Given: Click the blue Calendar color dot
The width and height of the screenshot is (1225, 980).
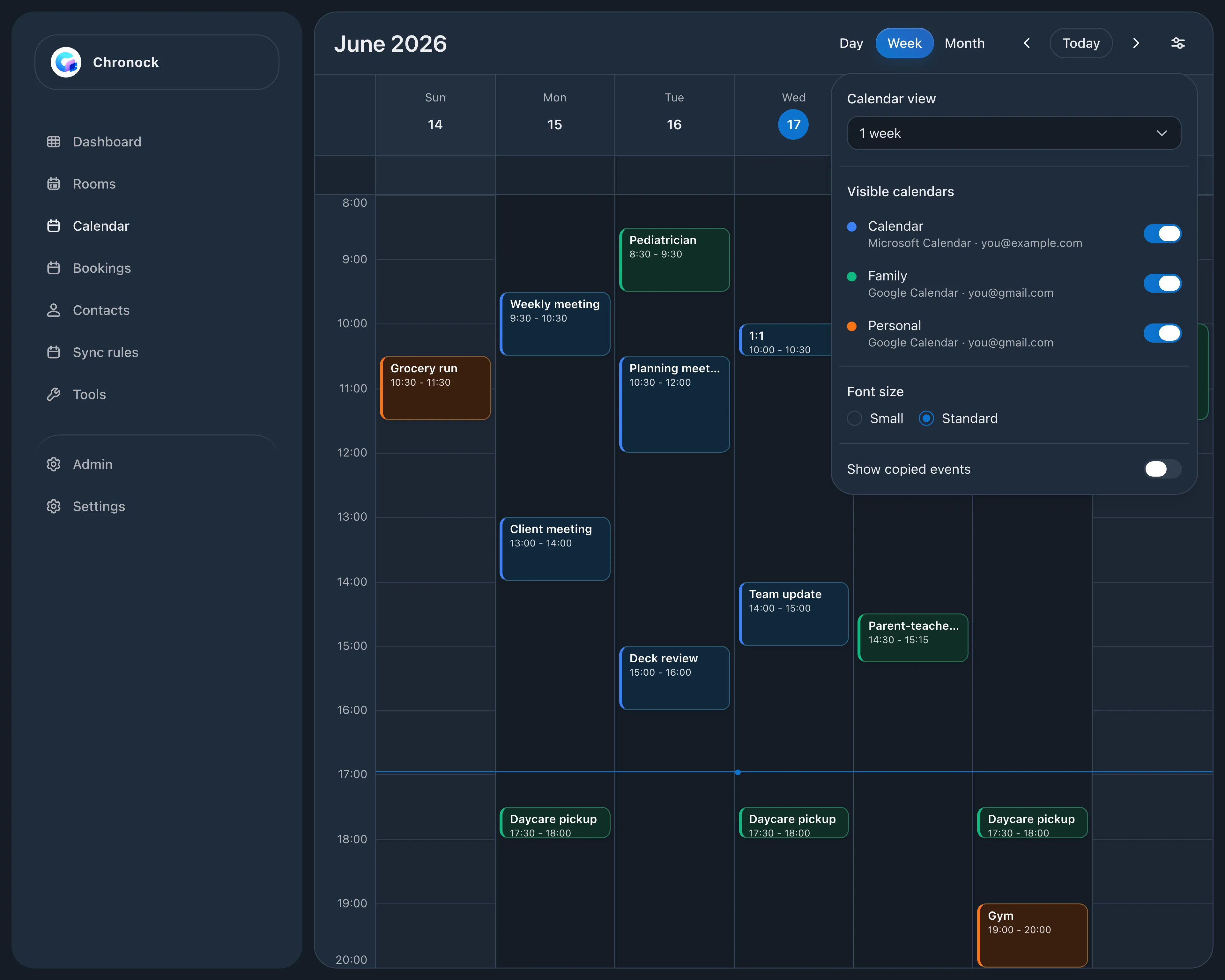Looking at the screenshot, I should (x=852, y=227).
